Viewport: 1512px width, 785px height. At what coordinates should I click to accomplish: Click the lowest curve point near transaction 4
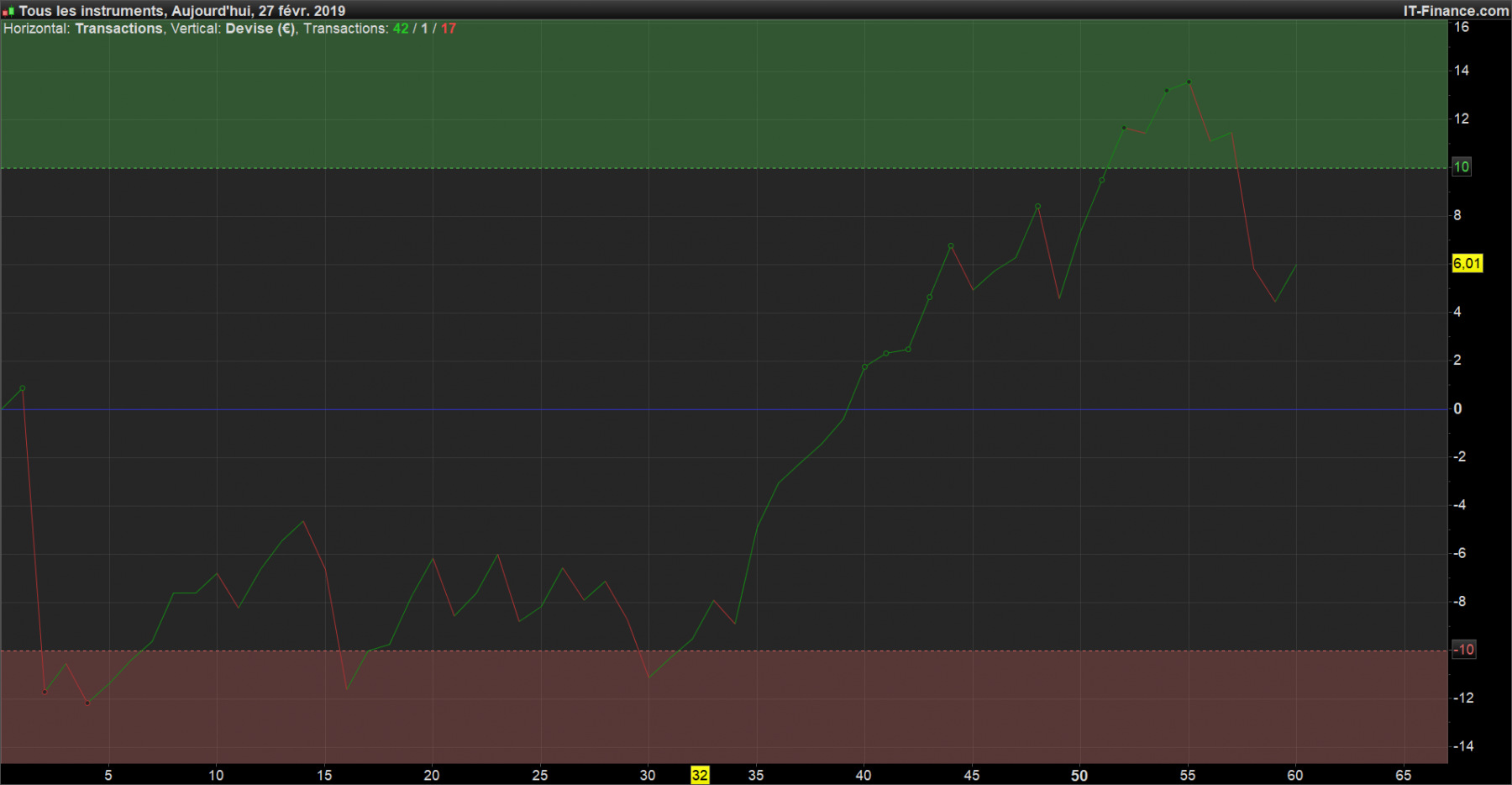pyautogui.click(x=87, y=703)
